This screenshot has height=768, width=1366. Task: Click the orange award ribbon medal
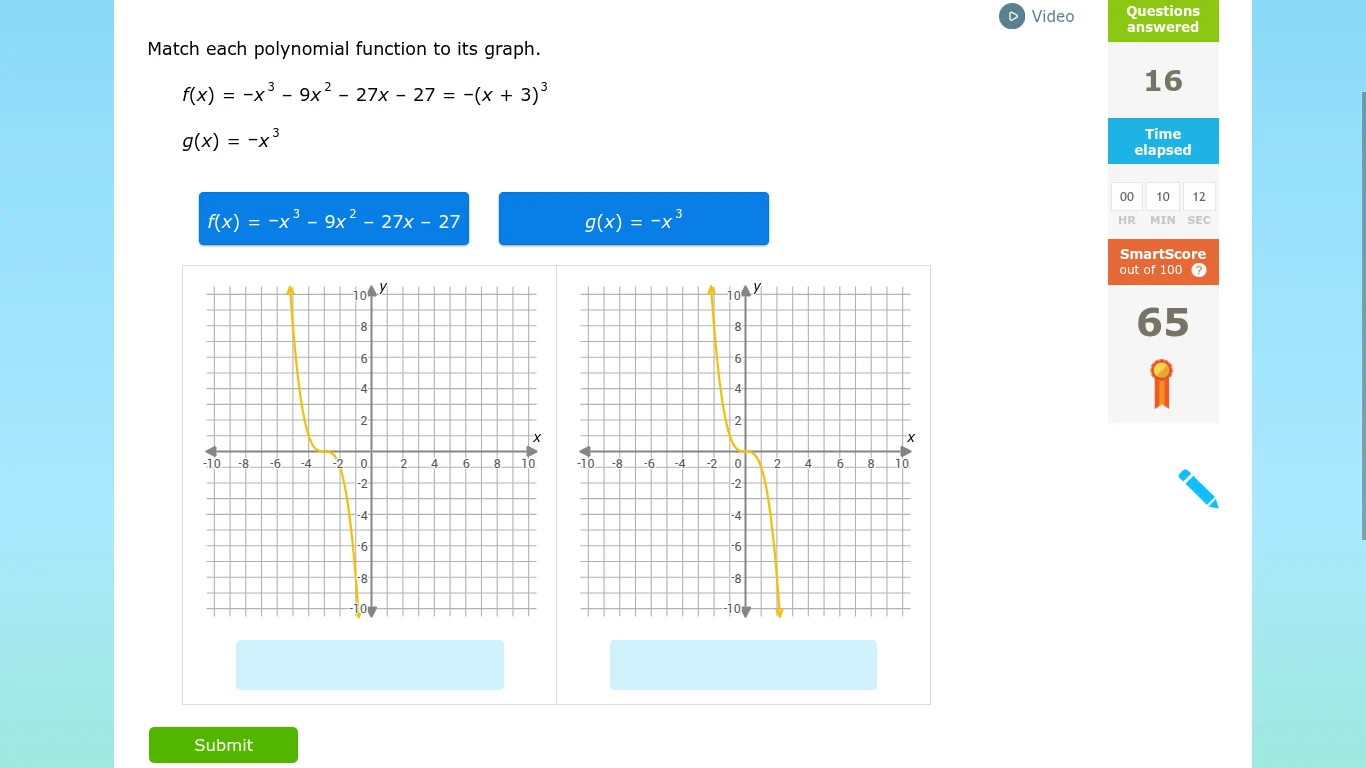pos(1161,384)
